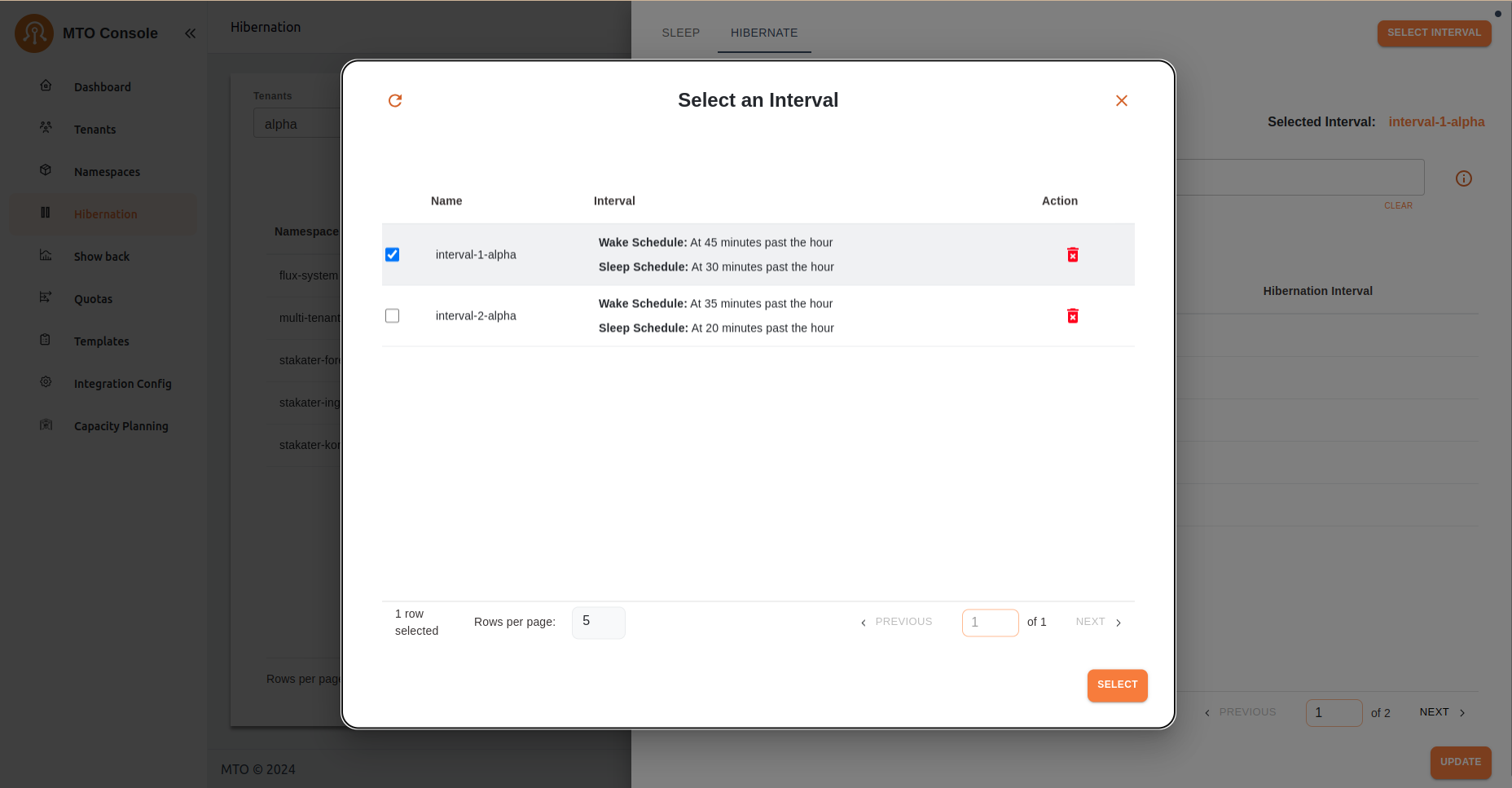Click the CLEAR link under the interval field
Image resolution: width=1512 pixels, height=788 pixels.
(x=1398, y=205)
